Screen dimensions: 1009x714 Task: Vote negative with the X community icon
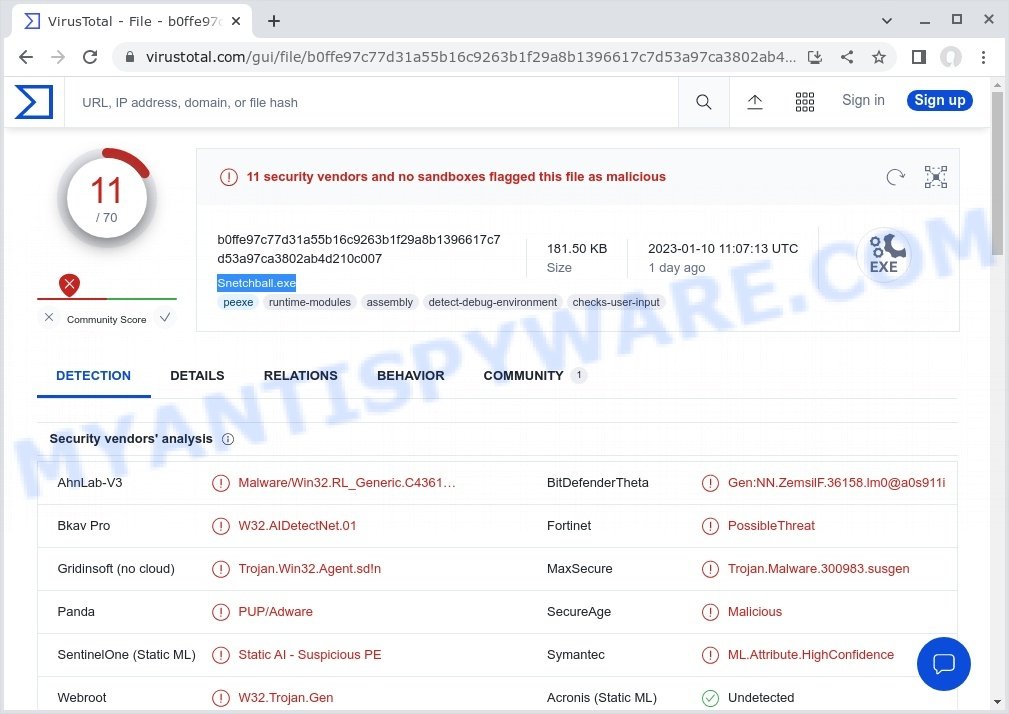[49, 317]
